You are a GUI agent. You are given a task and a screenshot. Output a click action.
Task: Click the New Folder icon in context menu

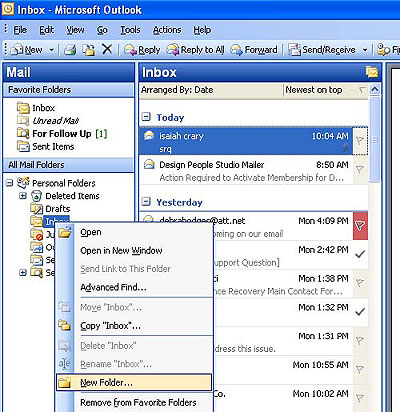pyautogui.click(x=65, y=382)
